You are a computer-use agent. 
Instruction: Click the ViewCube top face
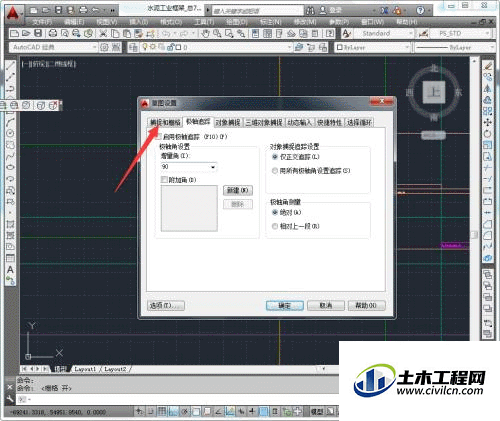click(x=434, y=92)
